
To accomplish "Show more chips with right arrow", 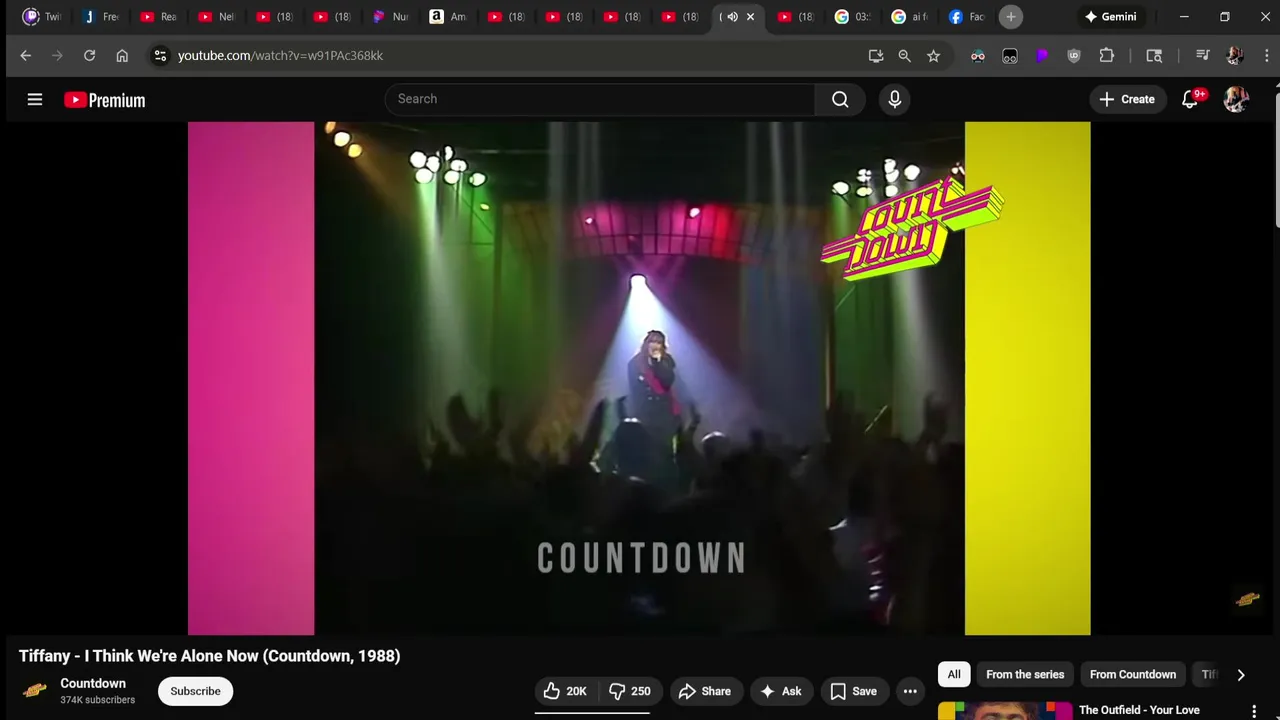I will click(1241, 675).
